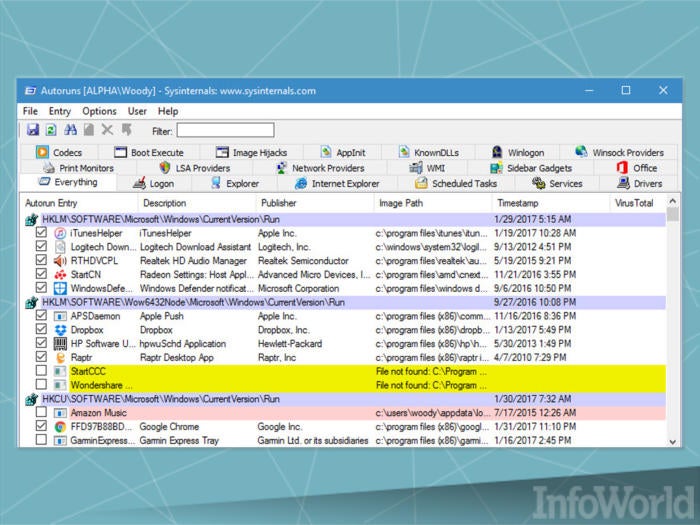Select the Hewlett-Packard publisher cell
The height and width of the screenshot is (525, 700).
pos(290,344)
